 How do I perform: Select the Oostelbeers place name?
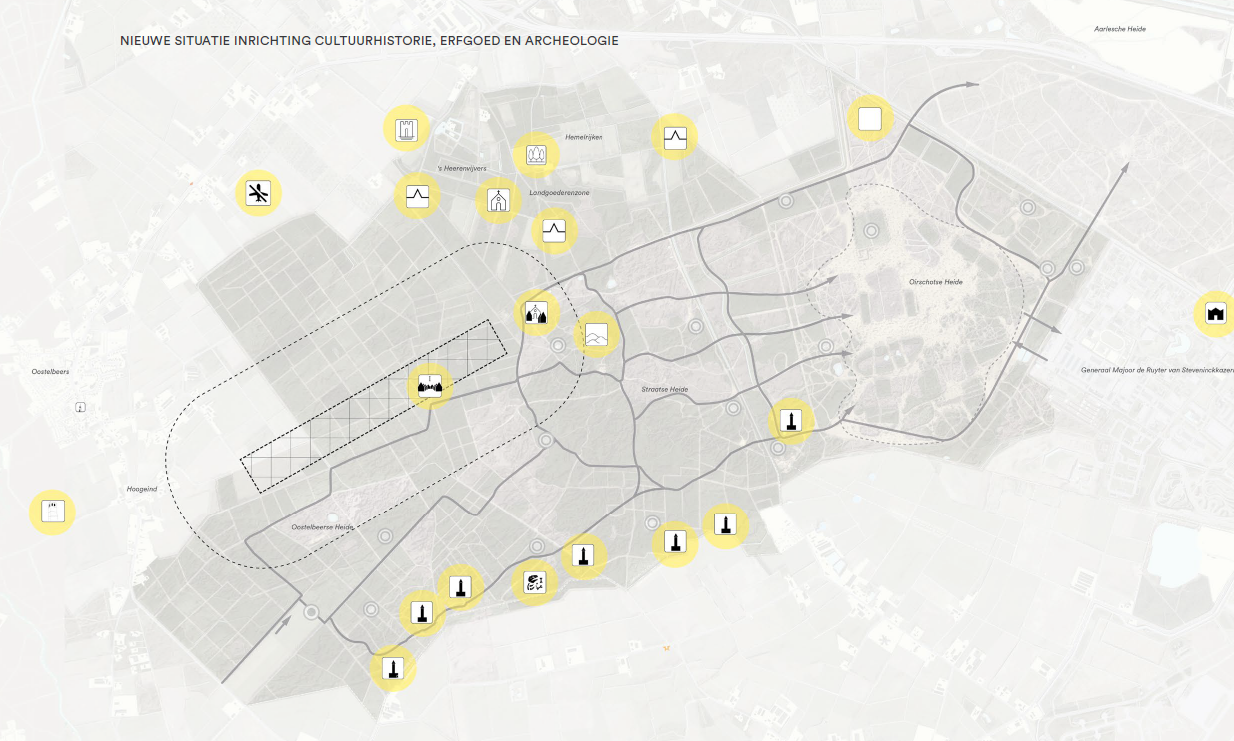[x=50, y=371]
